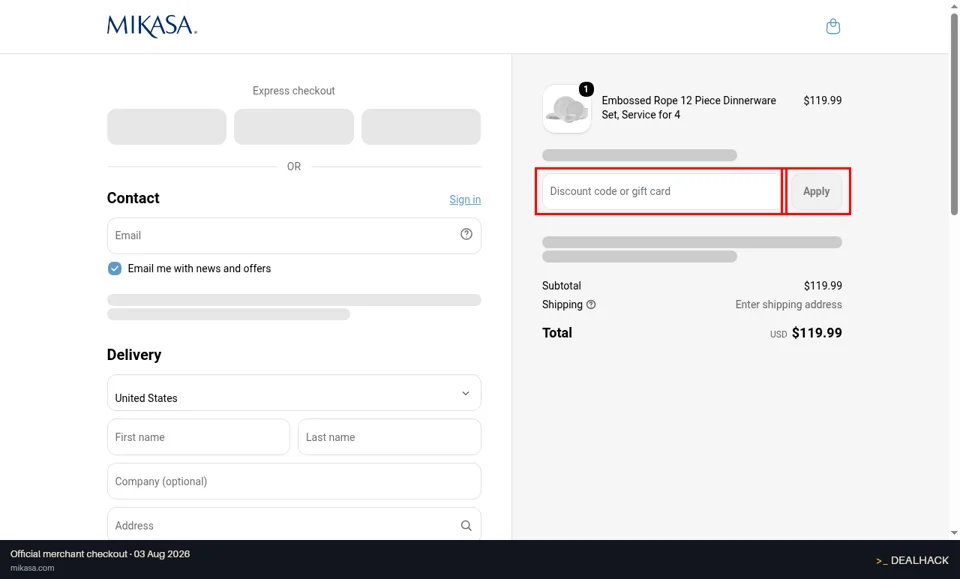
Task: Click the shipping info question icon
Action: (591, 304)
